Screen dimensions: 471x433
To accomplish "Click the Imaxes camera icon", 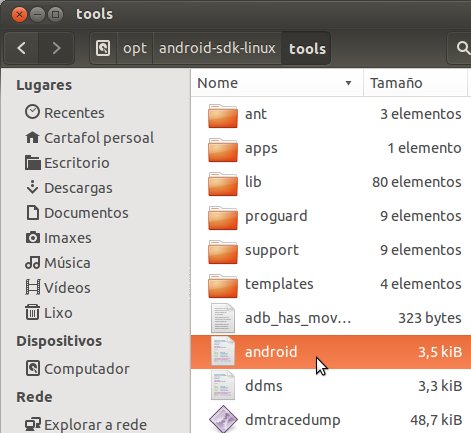I will click(x=33, y=238).
